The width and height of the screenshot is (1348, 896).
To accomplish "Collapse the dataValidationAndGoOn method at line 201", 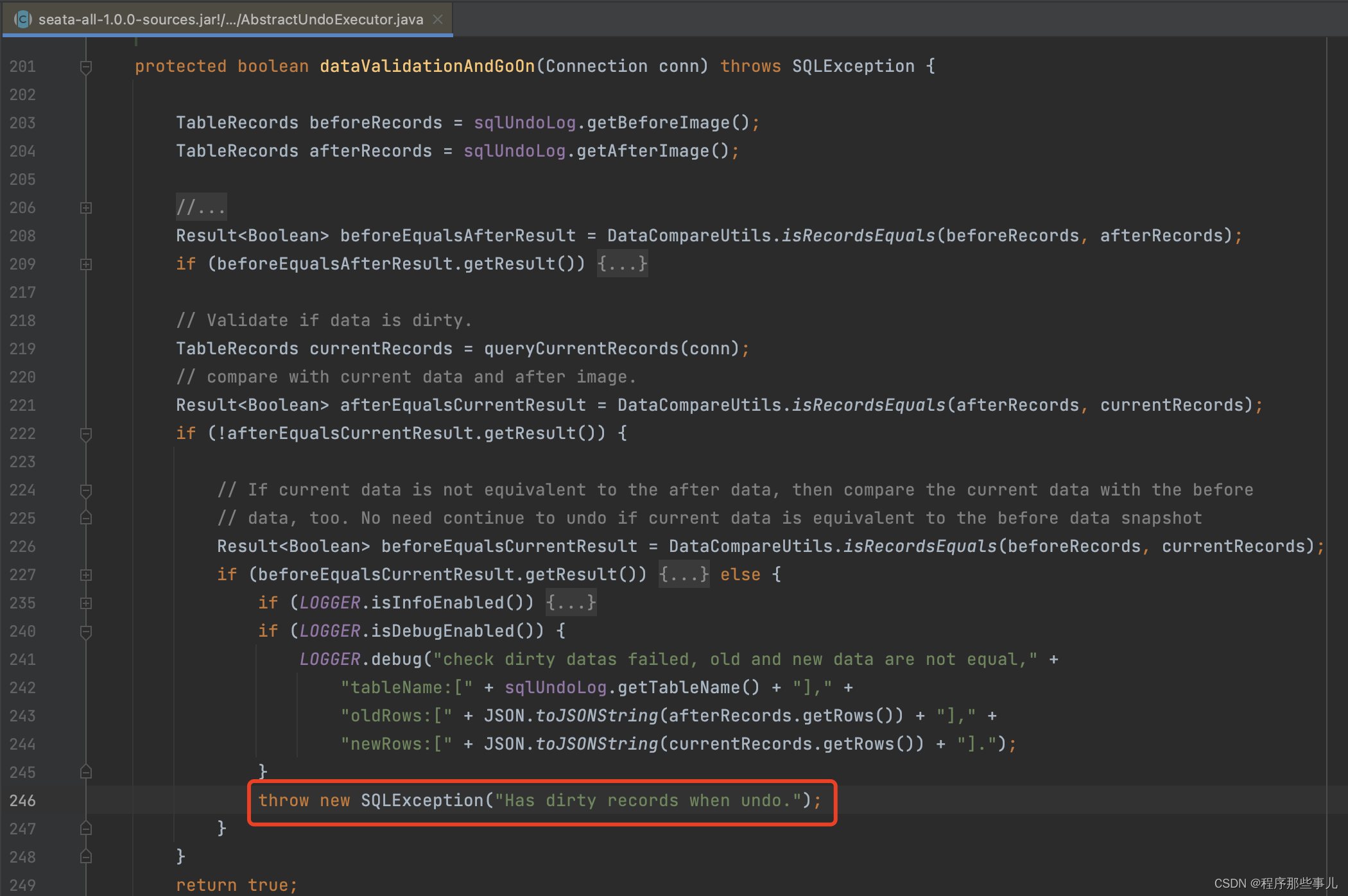I will click(x=85, y=67).
